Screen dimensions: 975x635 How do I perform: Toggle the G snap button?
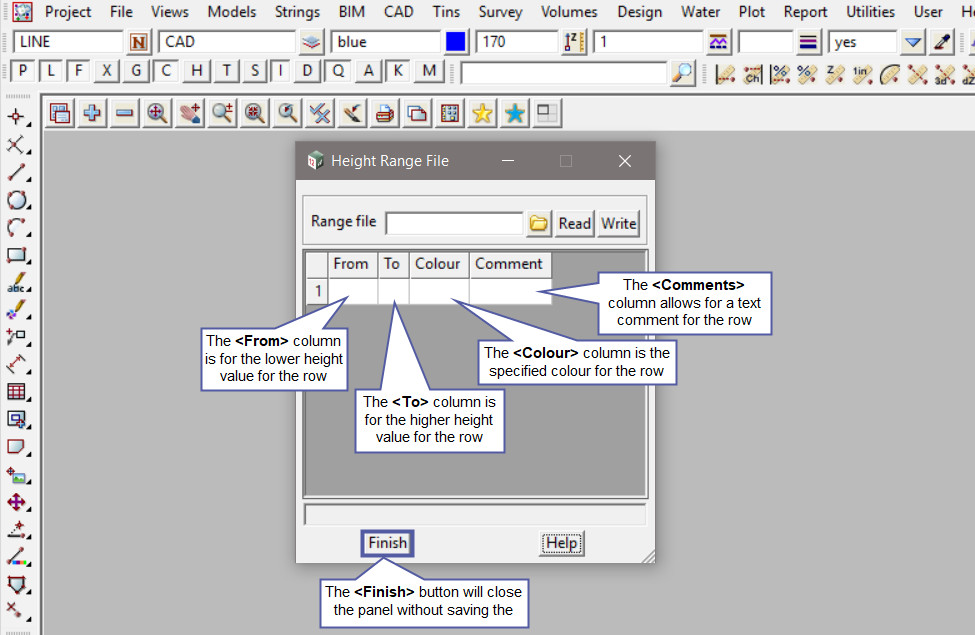(x=136, y=71)
